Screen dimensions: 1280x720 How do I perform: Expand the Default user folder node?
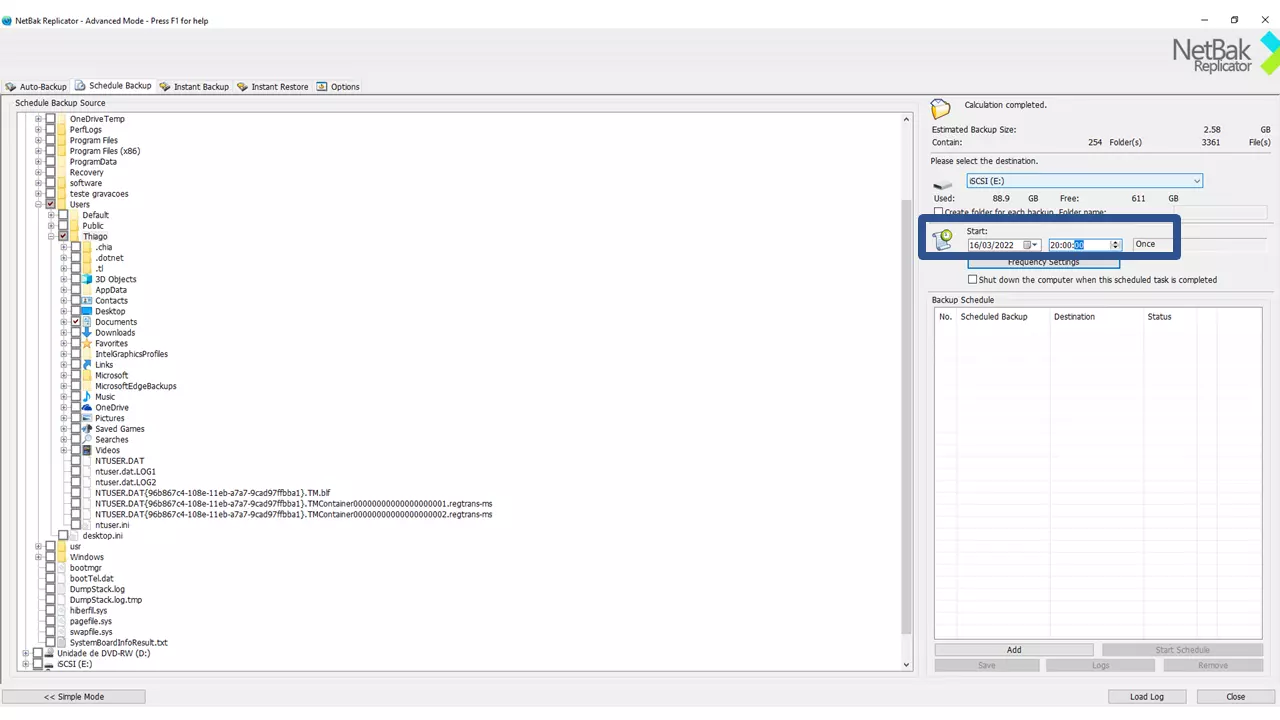pyautogui.click(x=51, y=215)
